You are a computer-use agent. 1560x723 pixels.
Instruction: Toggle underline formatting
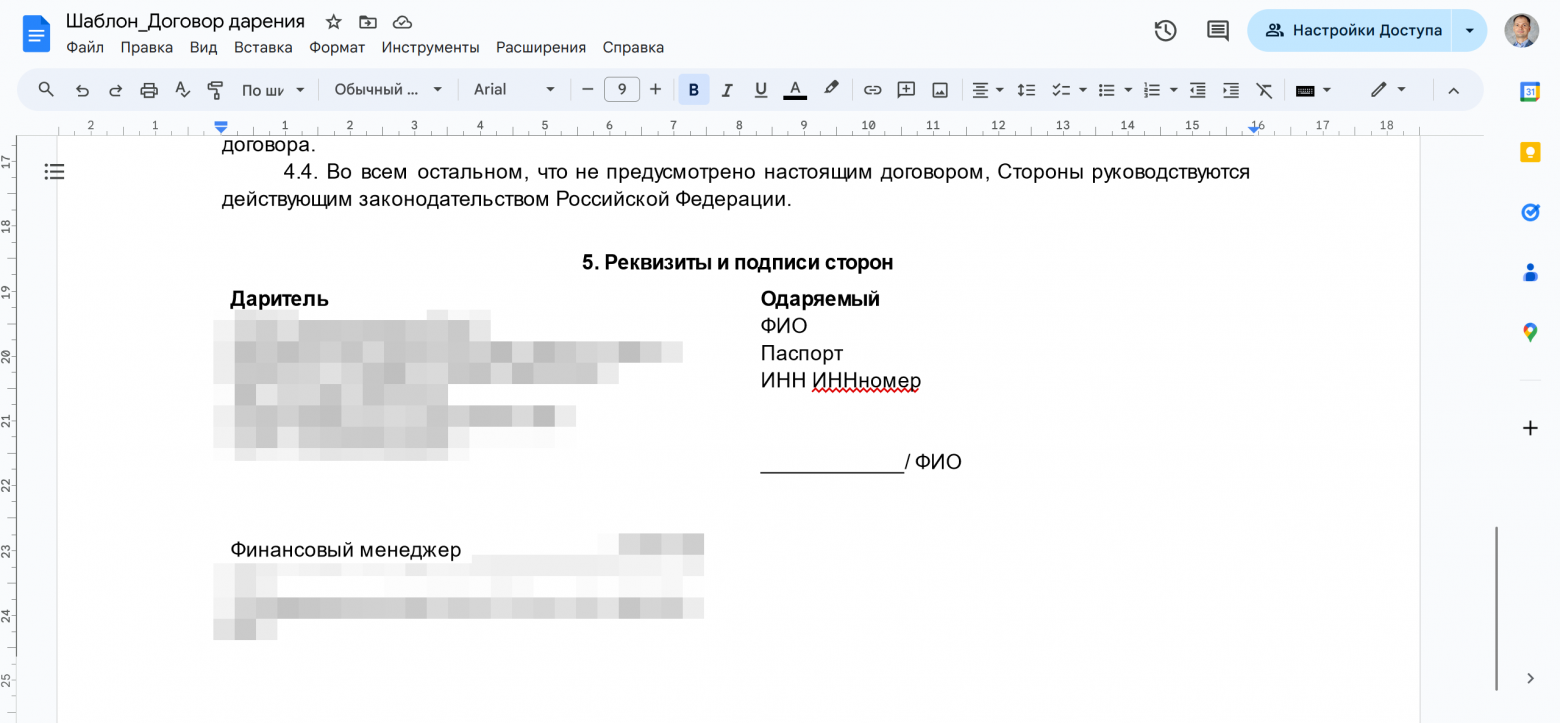[760, 90]
